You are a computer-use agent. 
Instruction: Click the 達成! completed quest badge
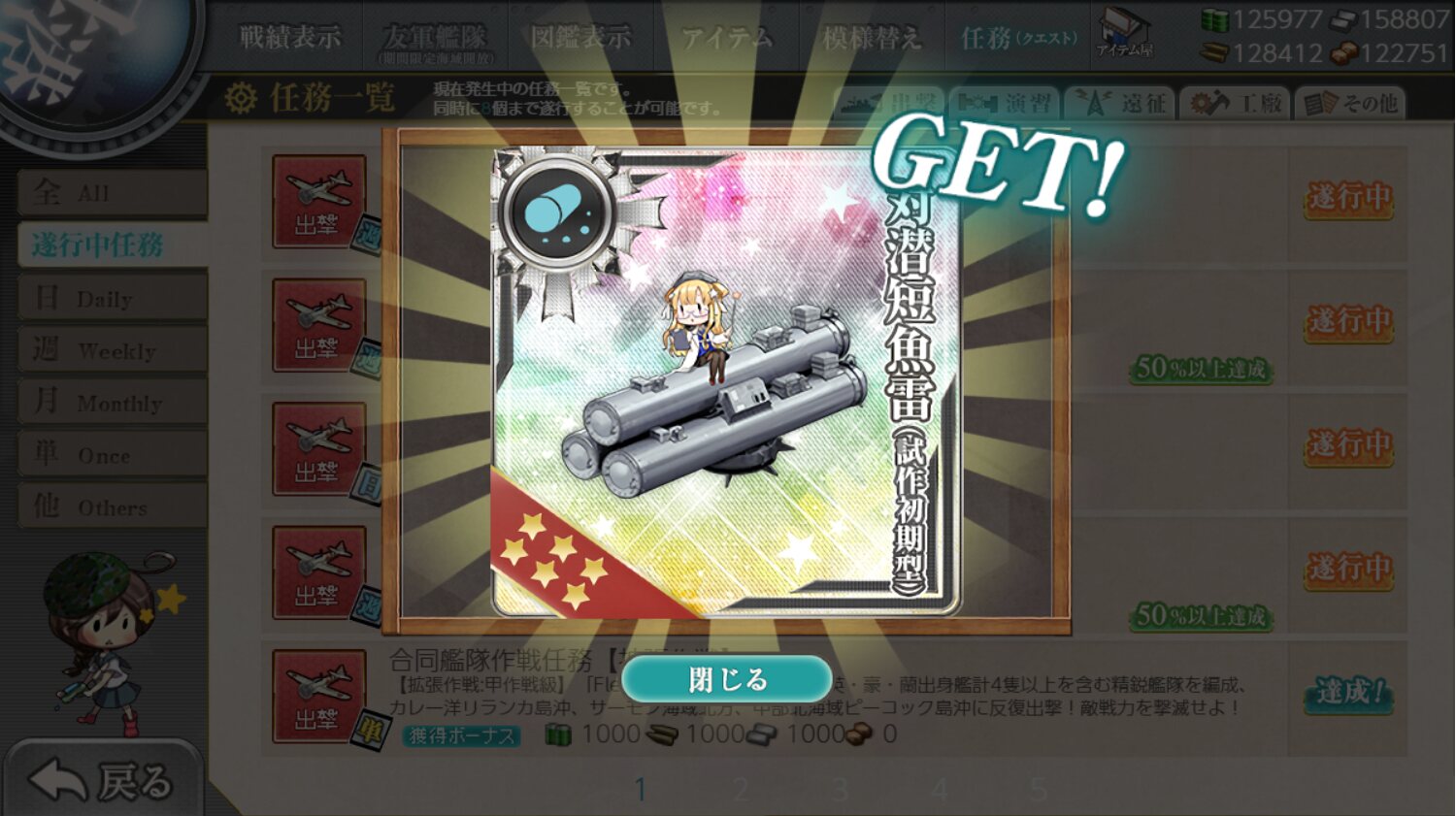[1348, 693]
